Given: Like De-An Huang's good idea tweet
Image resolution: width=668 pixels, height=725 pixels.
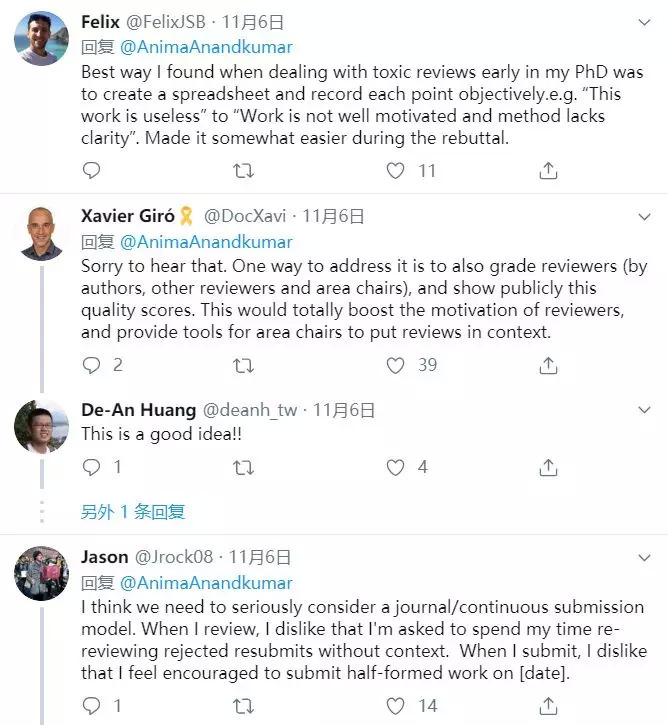Looking at the screenshot, I should pos(395,467).
